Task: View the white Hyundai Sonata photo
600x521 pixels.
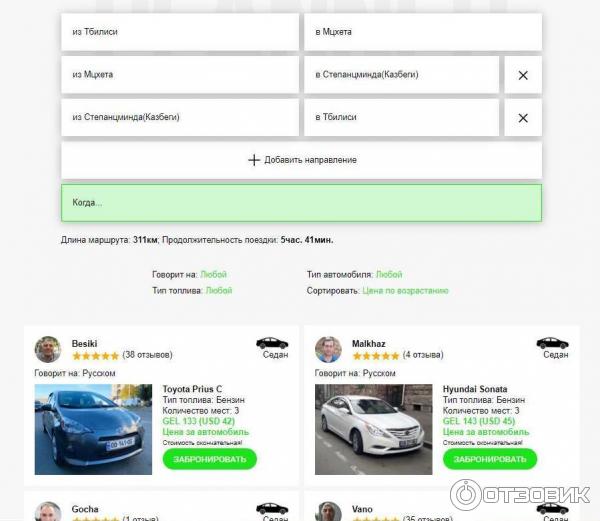Action: click(x=373, y=429)
